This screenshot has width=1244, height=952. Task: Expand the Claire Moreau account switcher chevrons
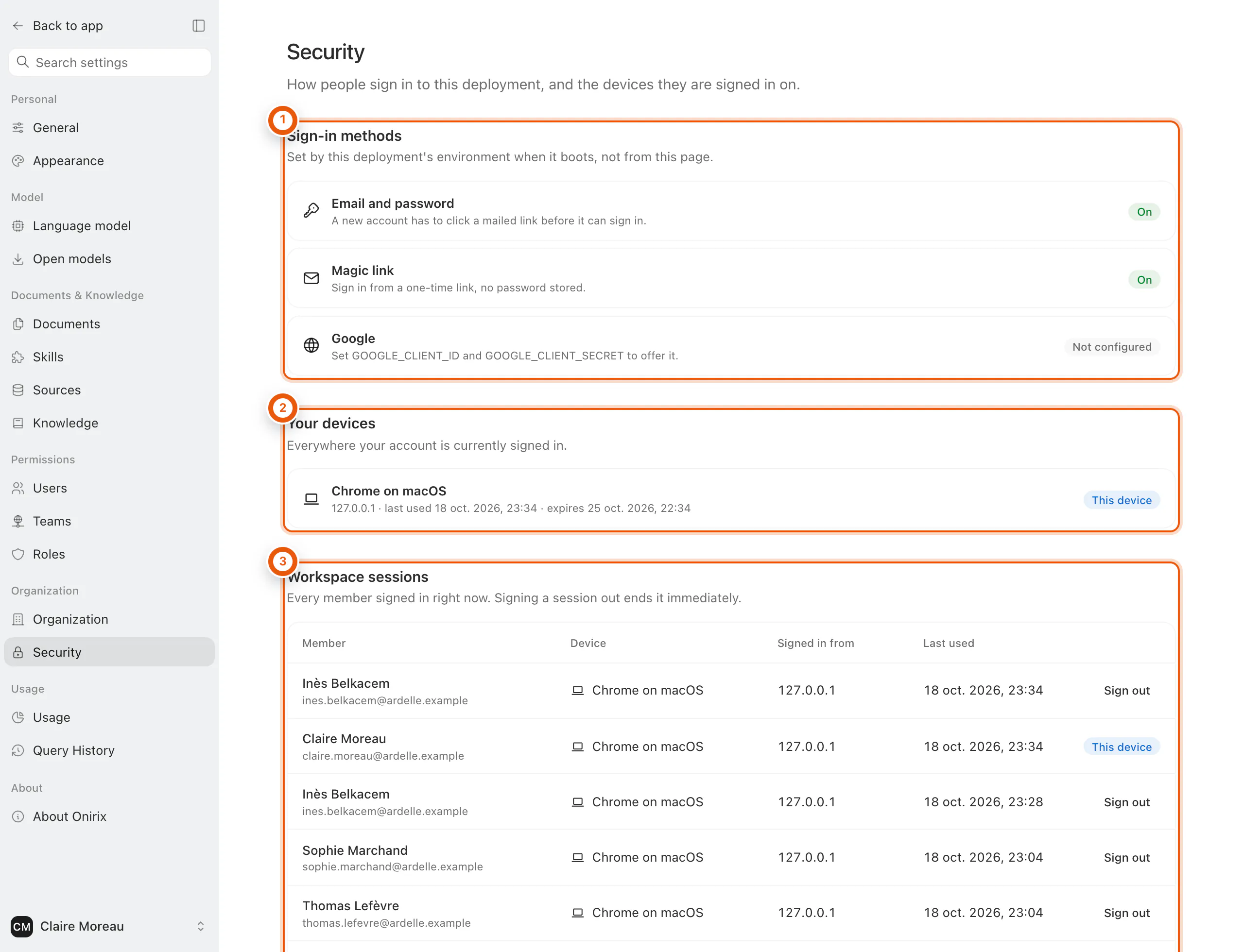click(201, 926)
